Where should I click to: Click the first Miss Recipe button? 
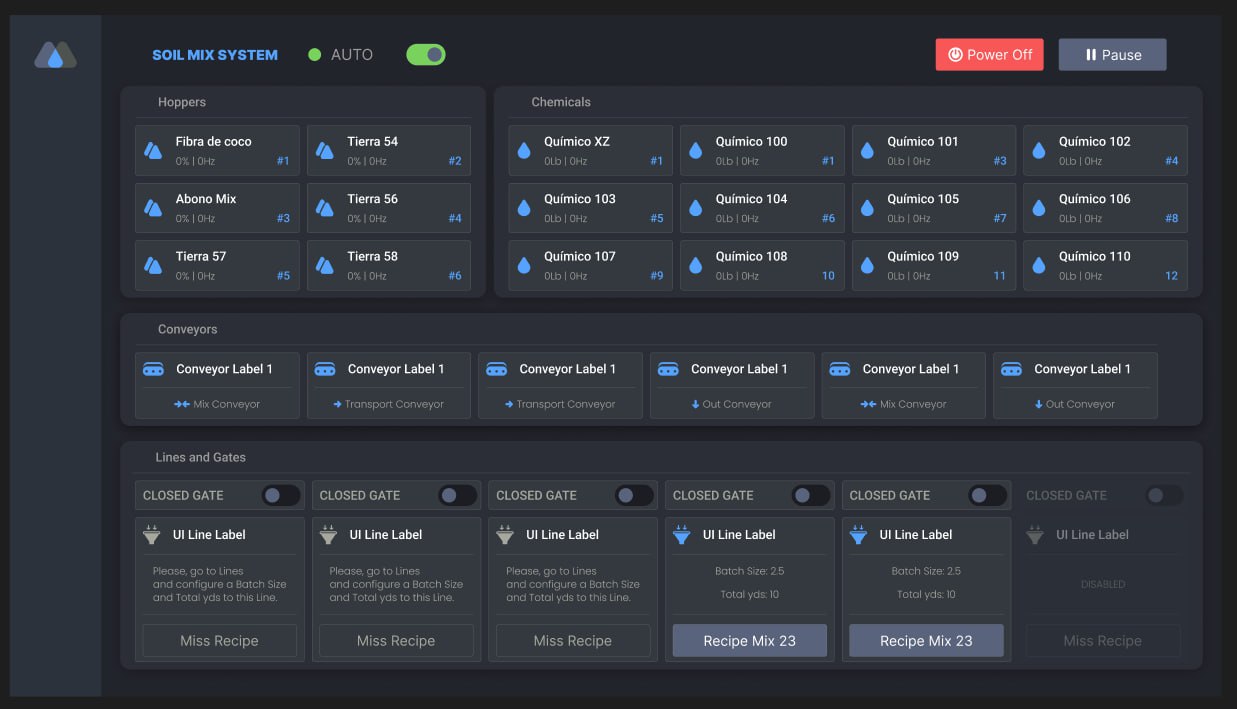pos(219,641)
